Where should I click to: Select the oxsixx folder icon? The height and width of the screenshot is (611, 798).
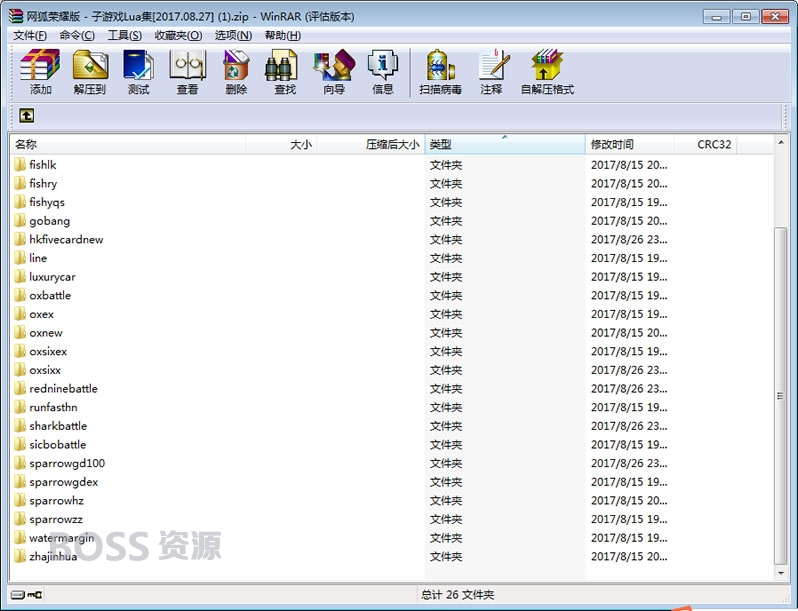click(20, 370)
